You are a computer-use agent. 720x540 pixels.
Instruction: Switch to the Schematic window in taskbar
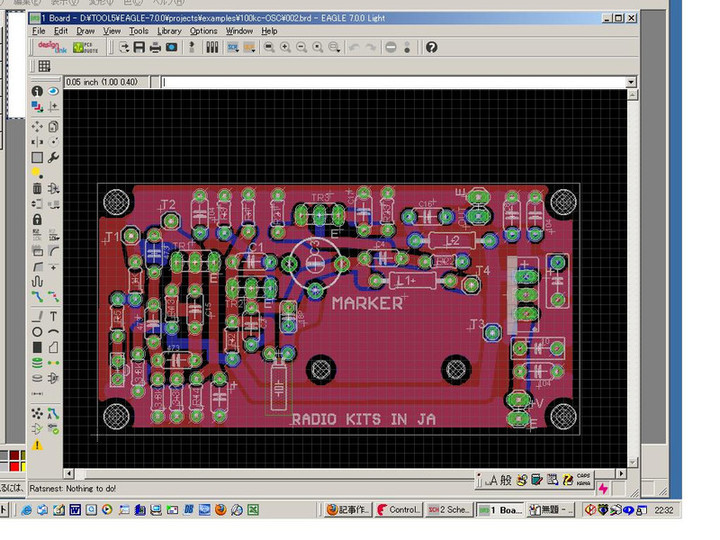(448, 509)
